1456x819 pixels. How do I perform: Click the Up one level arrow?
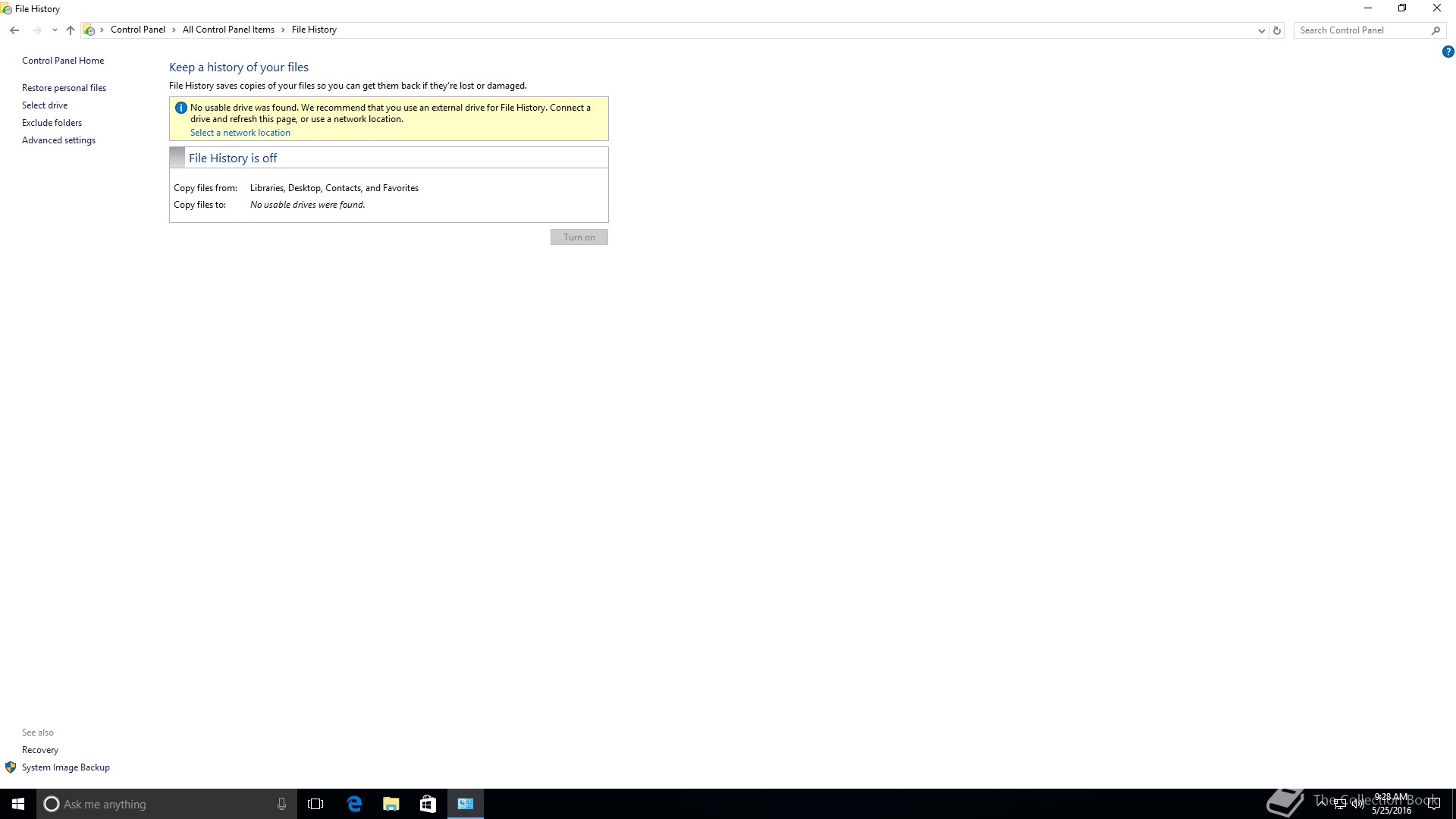coord(71,30)
